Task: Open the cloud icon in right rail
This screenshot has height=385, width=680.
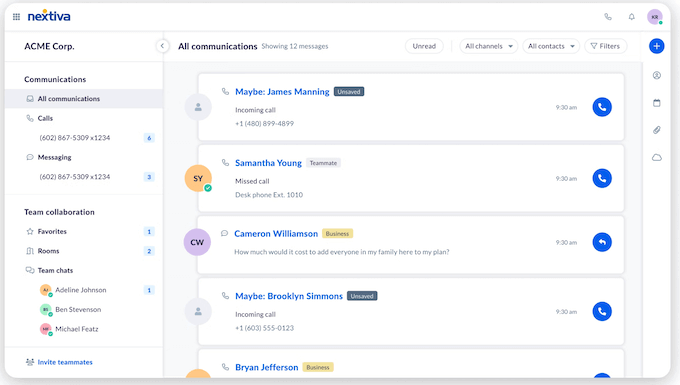Action: (x=657, y=157)
